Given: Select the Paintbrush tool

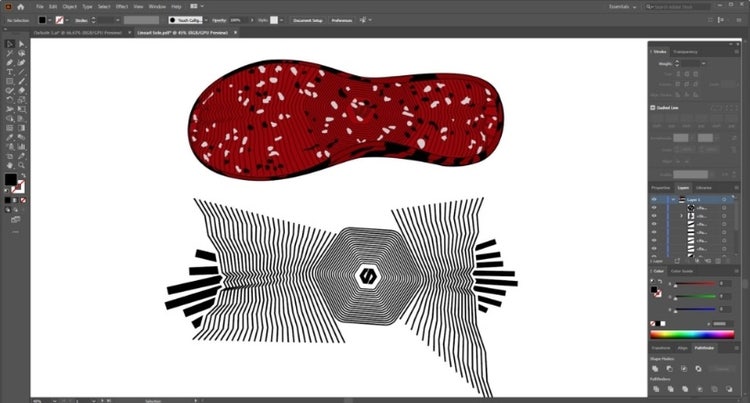Looking at the screenshot, I should coord(21,81).
